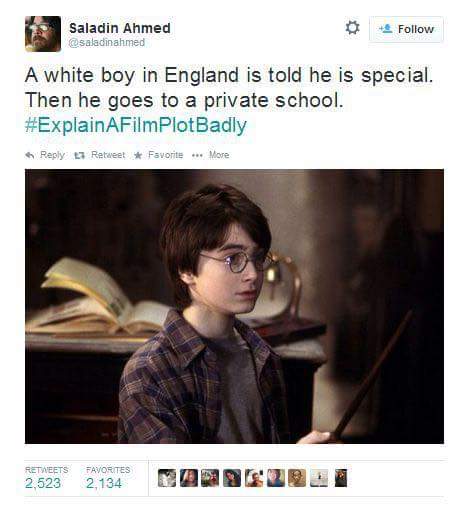Click the Favorite star icon
This screenshot has height=506, width=454.
(138, 155)
